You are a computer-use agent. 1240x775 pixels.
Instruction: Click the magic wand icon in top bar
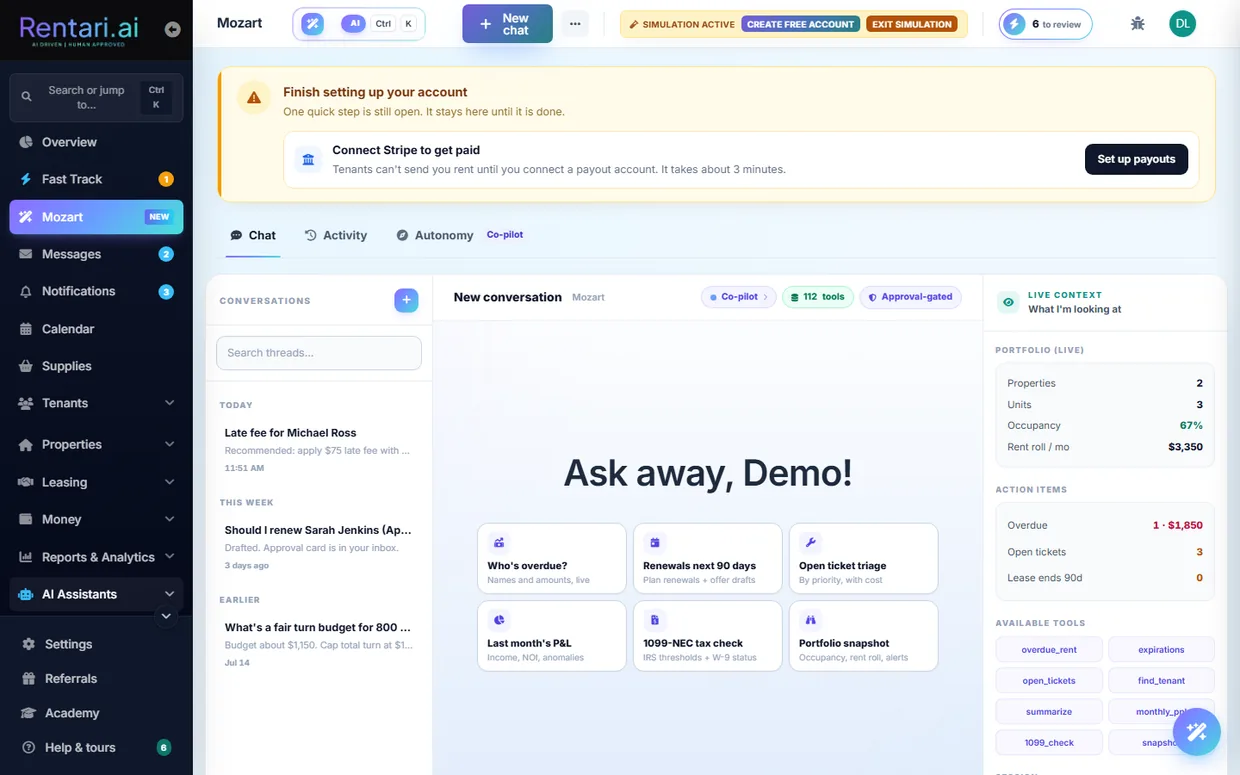click(313, 23)
